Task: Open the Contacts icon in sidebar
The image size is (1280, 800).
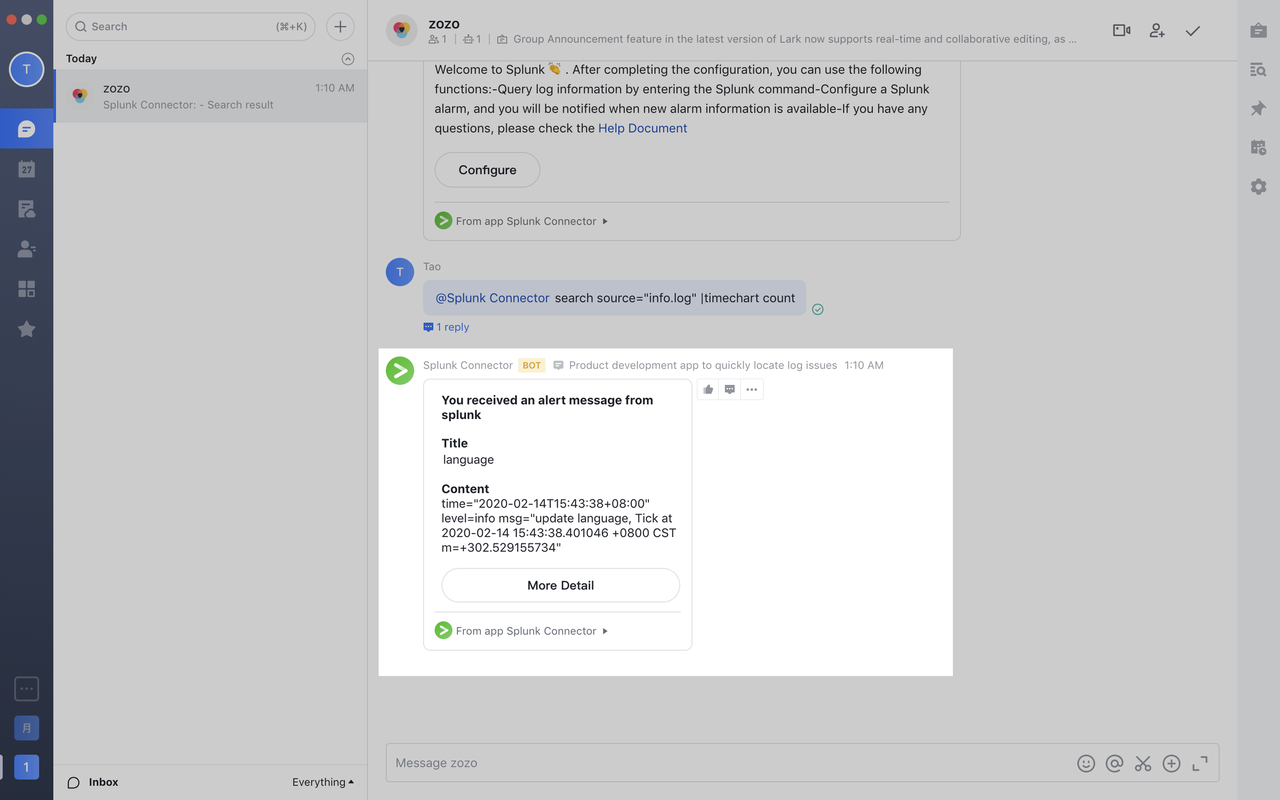Action: pos(27,249)
